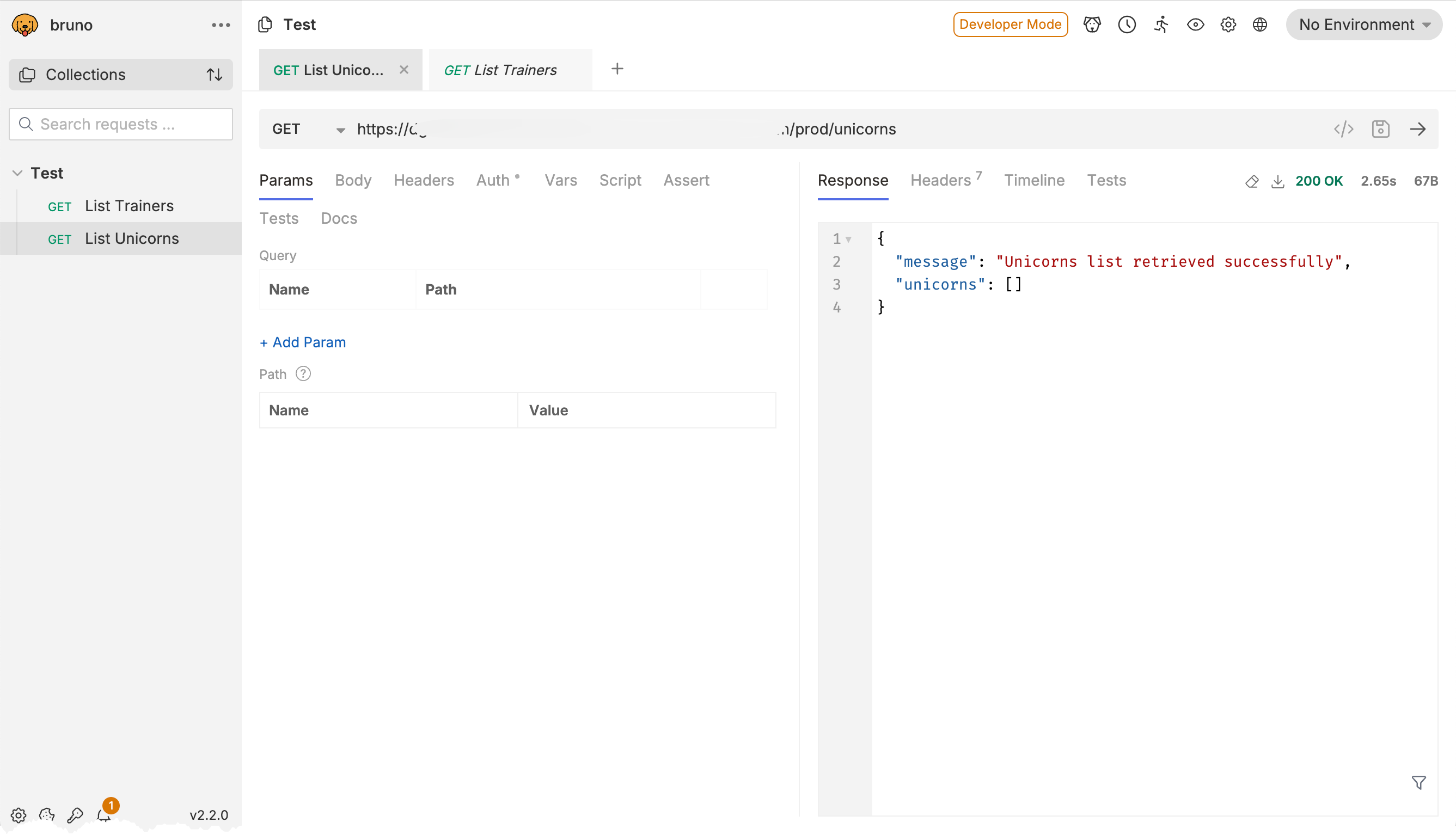
Task: Click the Collections header icon
Action: (x=27, y=75)
